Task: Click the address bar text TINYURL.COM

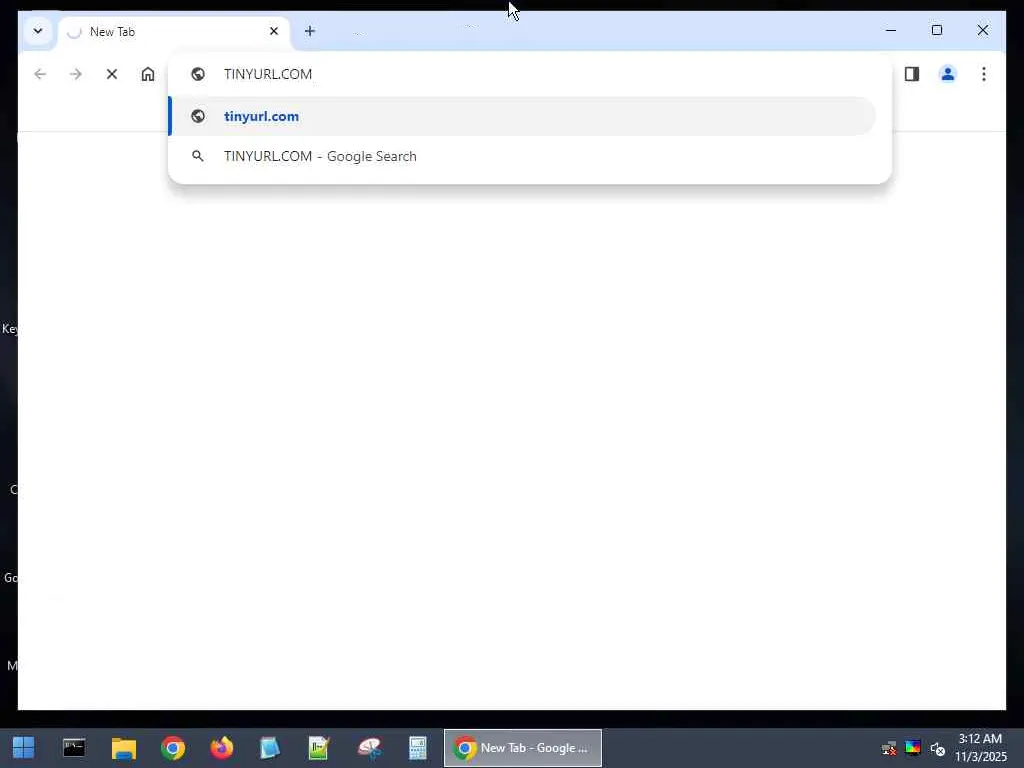Action: pyautogui.click(x=268, y=74)
